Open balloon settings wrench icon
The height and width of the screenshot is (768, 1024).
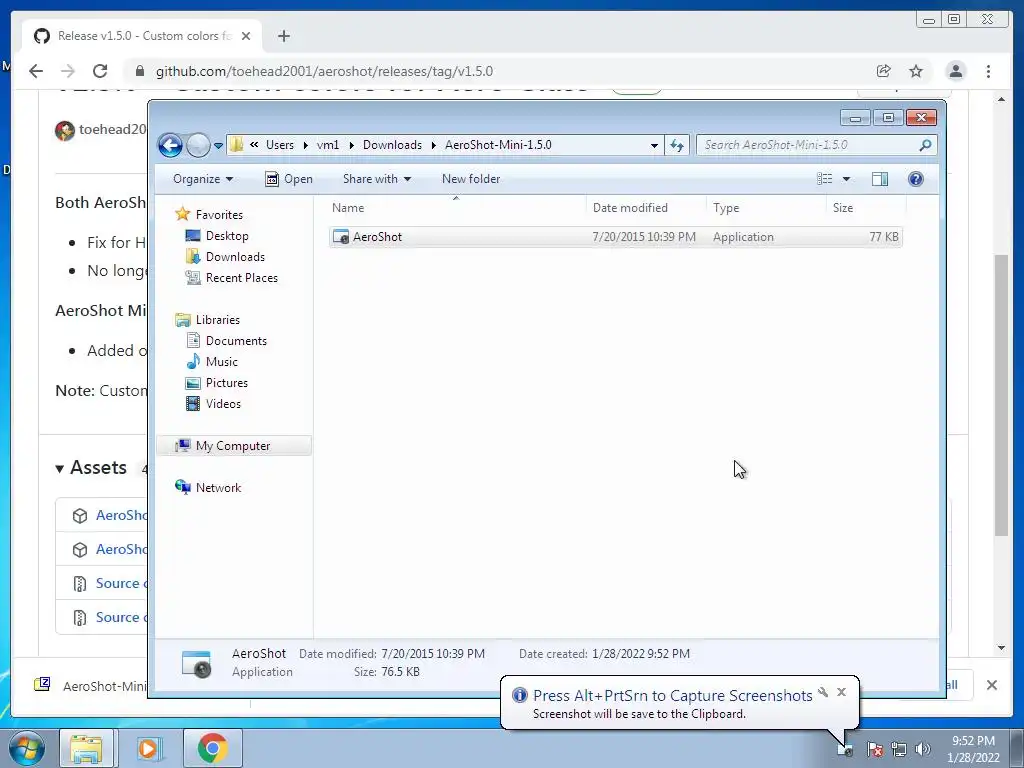(x=823, y=692)
